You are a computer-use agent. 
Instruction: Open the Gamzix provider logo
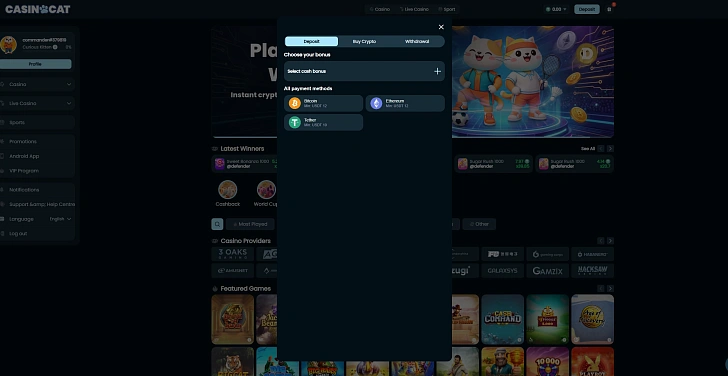(547, 271)
